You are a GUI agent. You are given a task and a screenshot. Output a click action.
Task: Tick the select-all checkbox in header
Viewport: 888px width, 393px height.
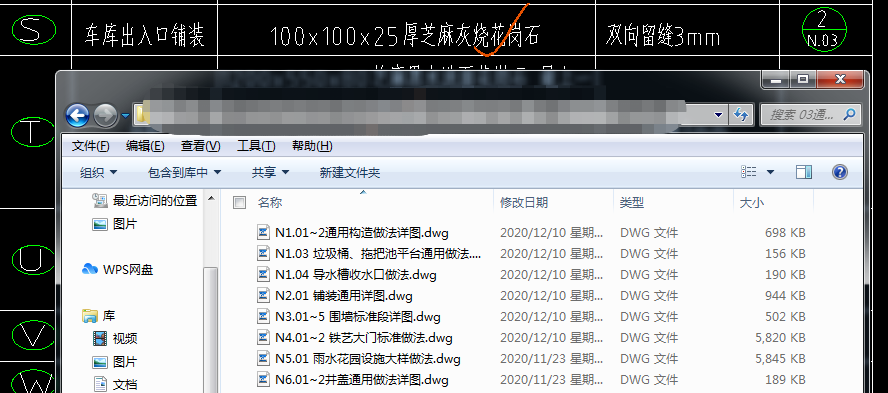click(x=240, y=203)
